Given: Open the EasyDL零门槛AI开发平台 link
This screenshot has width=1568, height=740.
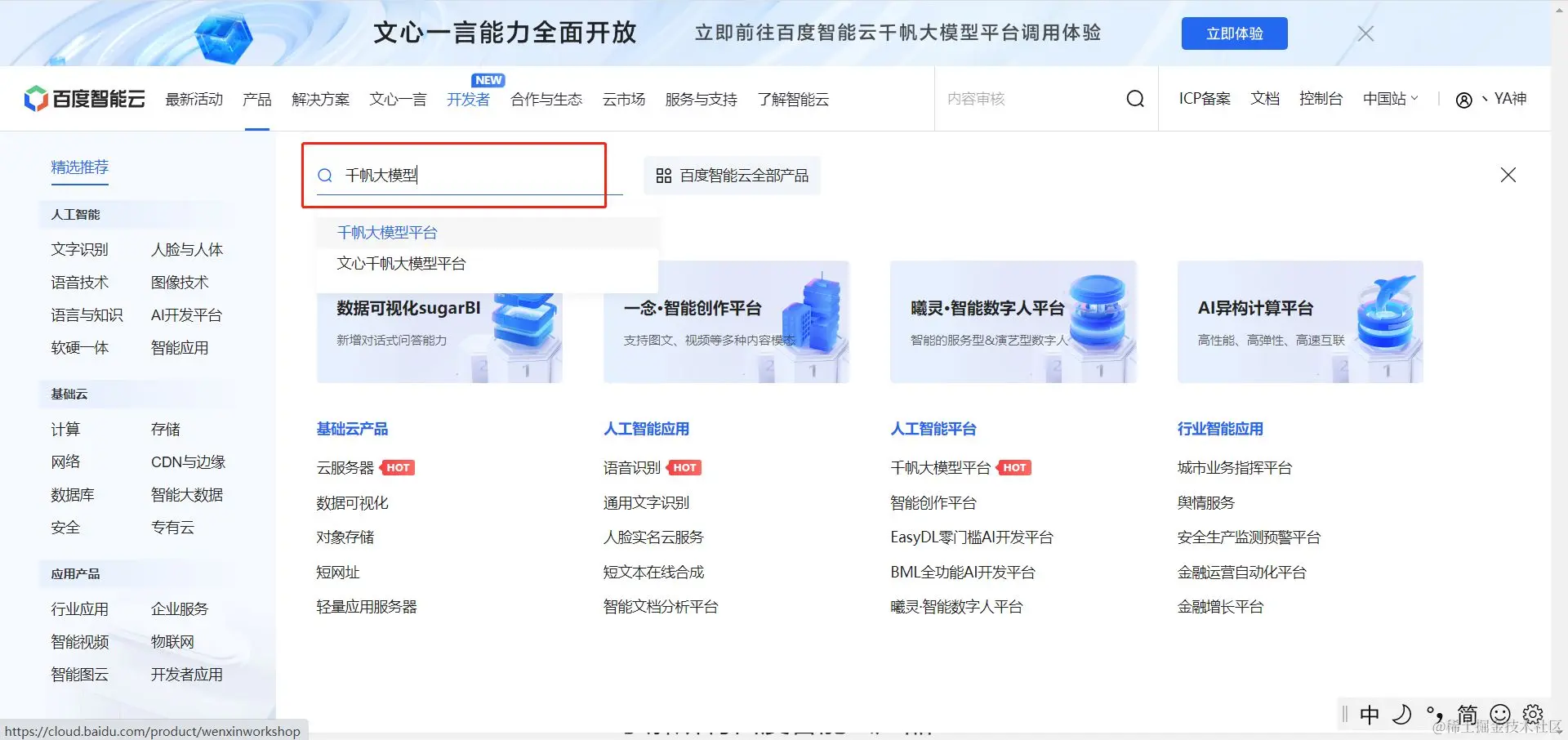Looking at the screenshot, I should pos(972,537).
